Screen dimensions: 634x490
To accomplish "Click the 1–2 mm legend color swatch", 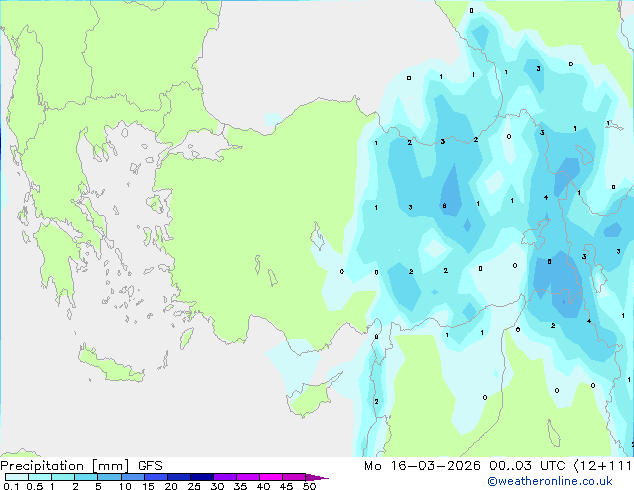I will click(x=63, y=477).
